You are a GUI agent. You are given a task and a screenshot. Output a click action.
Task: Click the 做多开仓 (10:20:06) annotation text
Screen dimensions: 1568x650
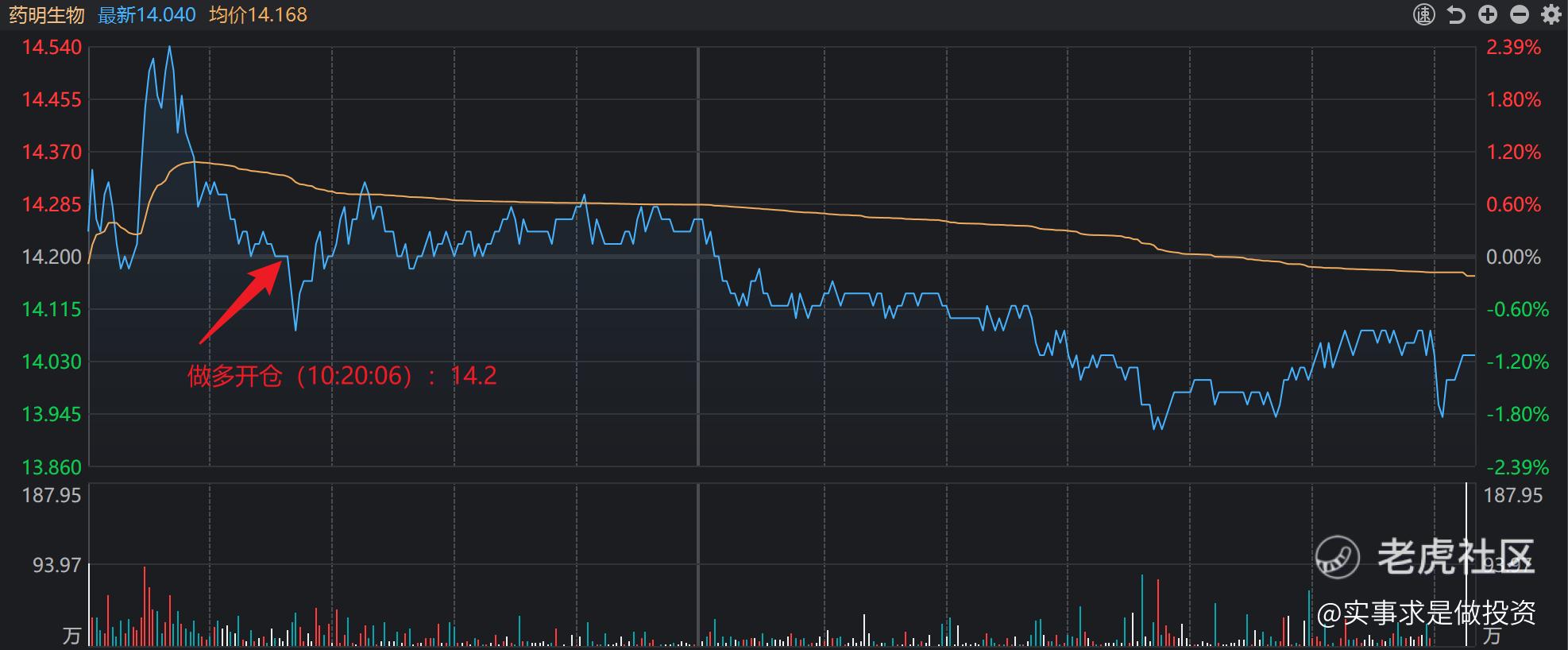pyautogui.click(x=342, y=375)
